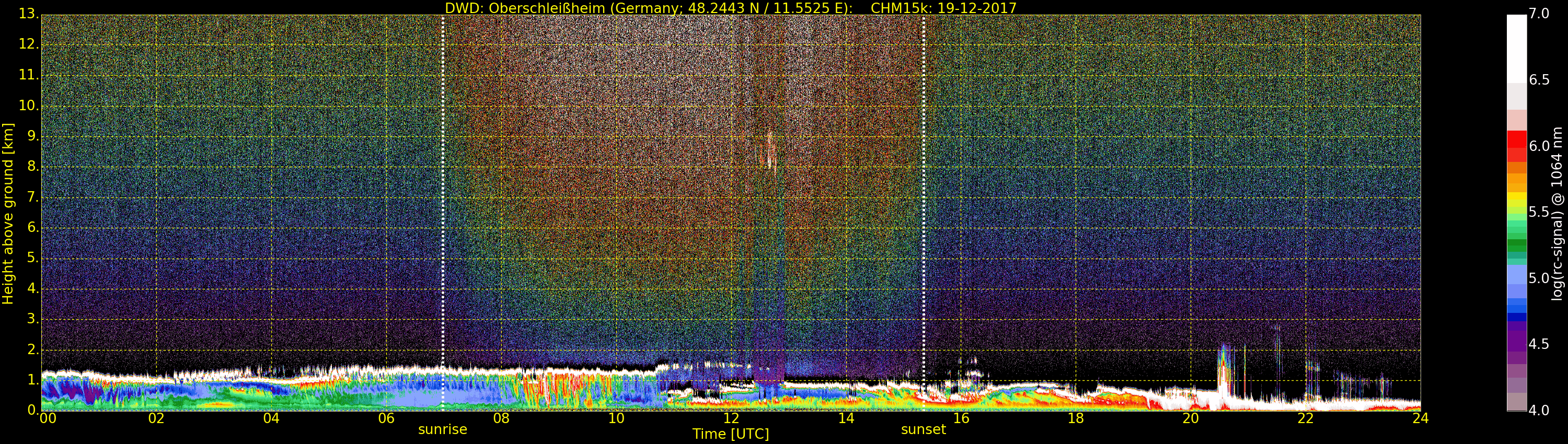Viewport: 1568px width, 444px height.
Task: Click the "7.0" colorbar scale value
Action: pyautogui.click(x=1538, y=14)
